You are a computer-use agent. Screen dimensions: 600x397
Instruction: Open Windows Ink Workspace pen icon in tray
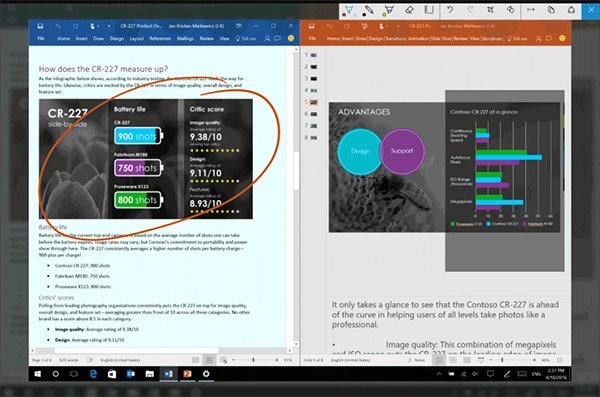click(x=507, y=374)
